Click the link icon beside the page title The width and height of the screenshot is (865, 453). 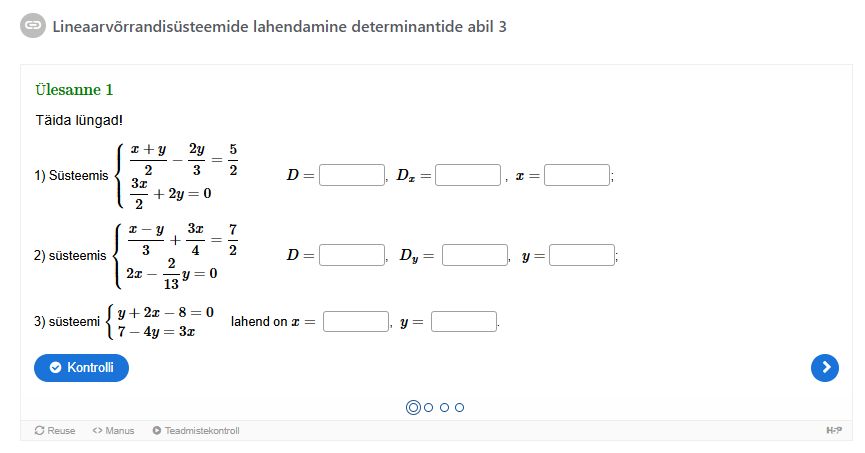click(33, 26)
